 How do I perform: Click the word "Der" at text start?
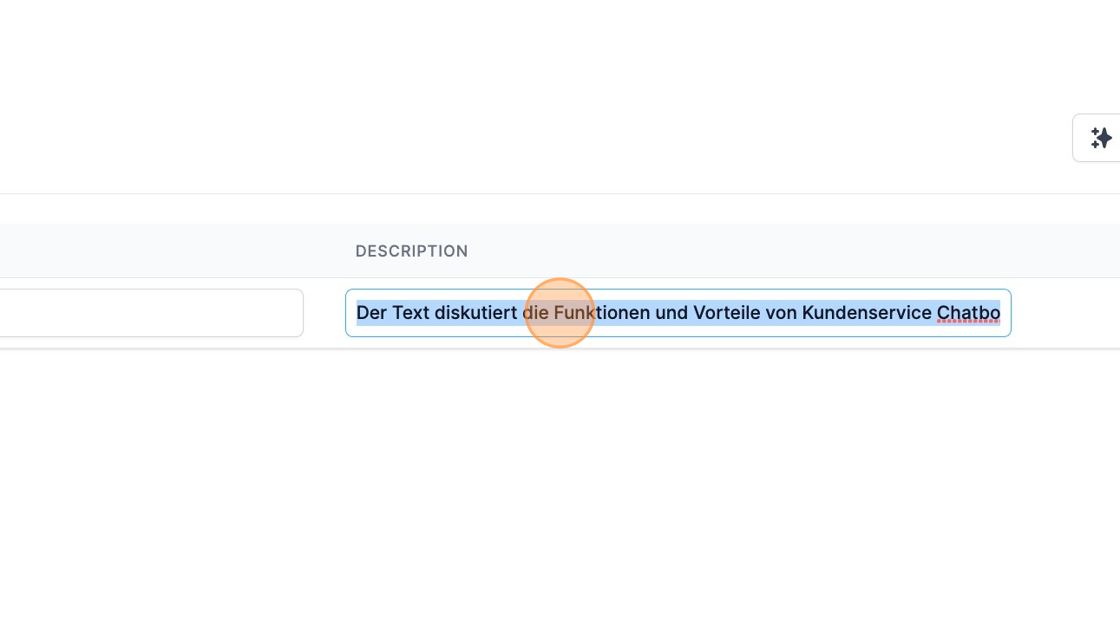click(371, 313)
